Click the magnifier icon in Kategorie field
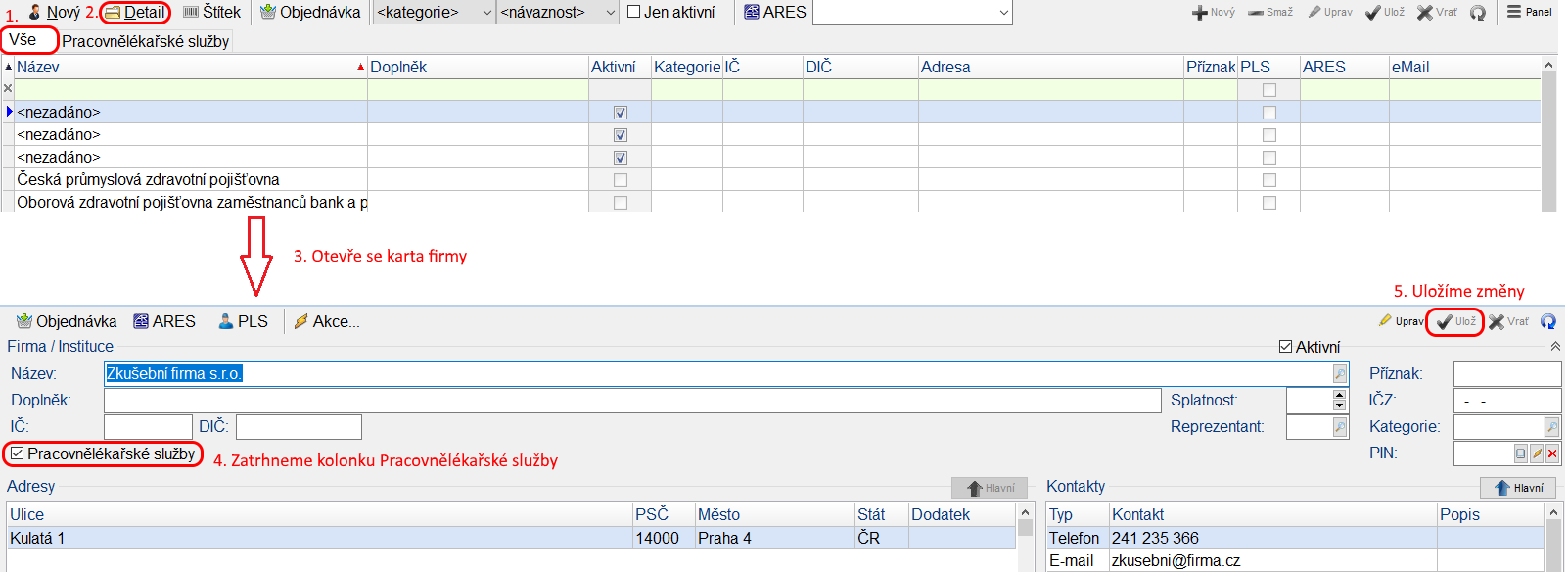Viewport: 1568px width, 572px height. [x=1551, y=427]
